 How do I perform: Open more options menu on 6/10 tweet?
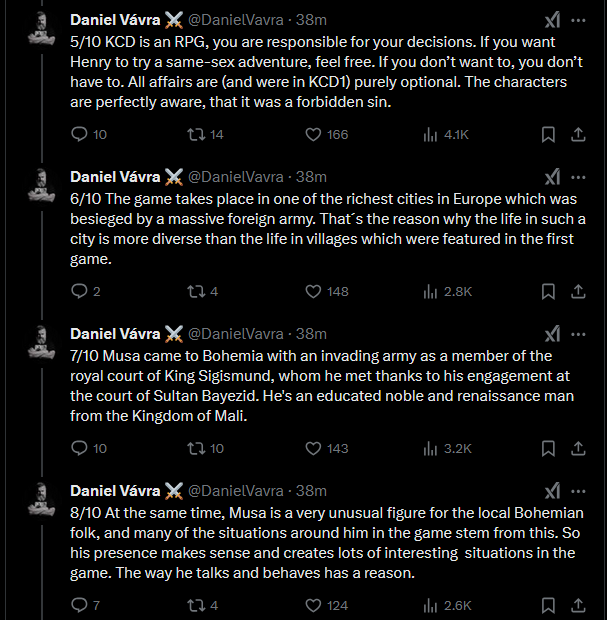tap(579, 177)
